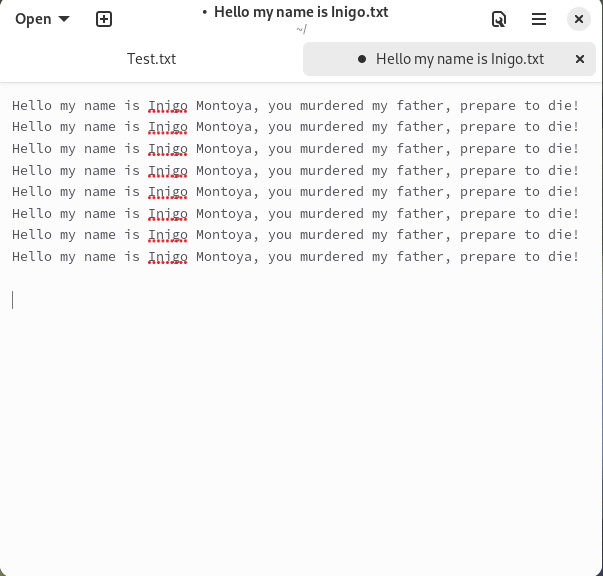The image size is (603, 576).
Task: Click the word name in the eighth line
Action: [100, 257]
